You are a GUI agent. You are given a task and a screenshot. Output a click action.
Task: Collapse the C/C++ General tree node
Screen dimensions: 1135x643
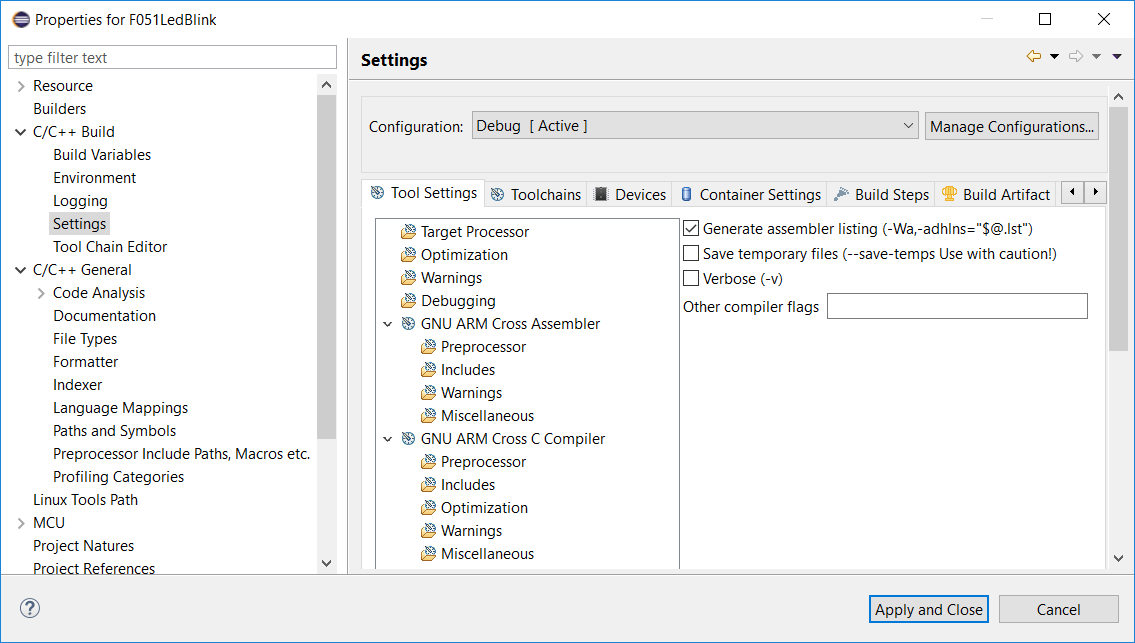click(21, 270)
